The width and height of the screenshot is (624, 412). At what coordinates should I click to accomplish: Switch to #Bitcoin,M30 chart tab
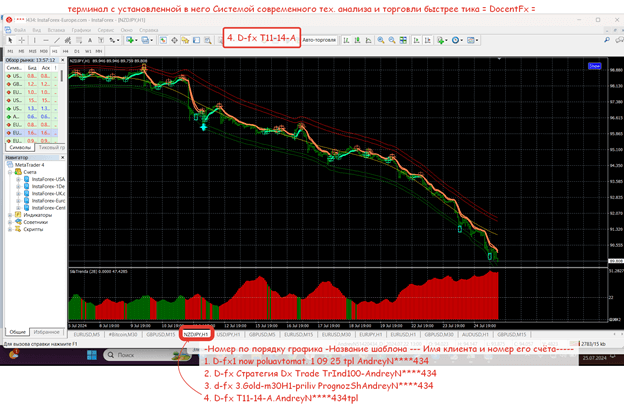tap(123, 335)
